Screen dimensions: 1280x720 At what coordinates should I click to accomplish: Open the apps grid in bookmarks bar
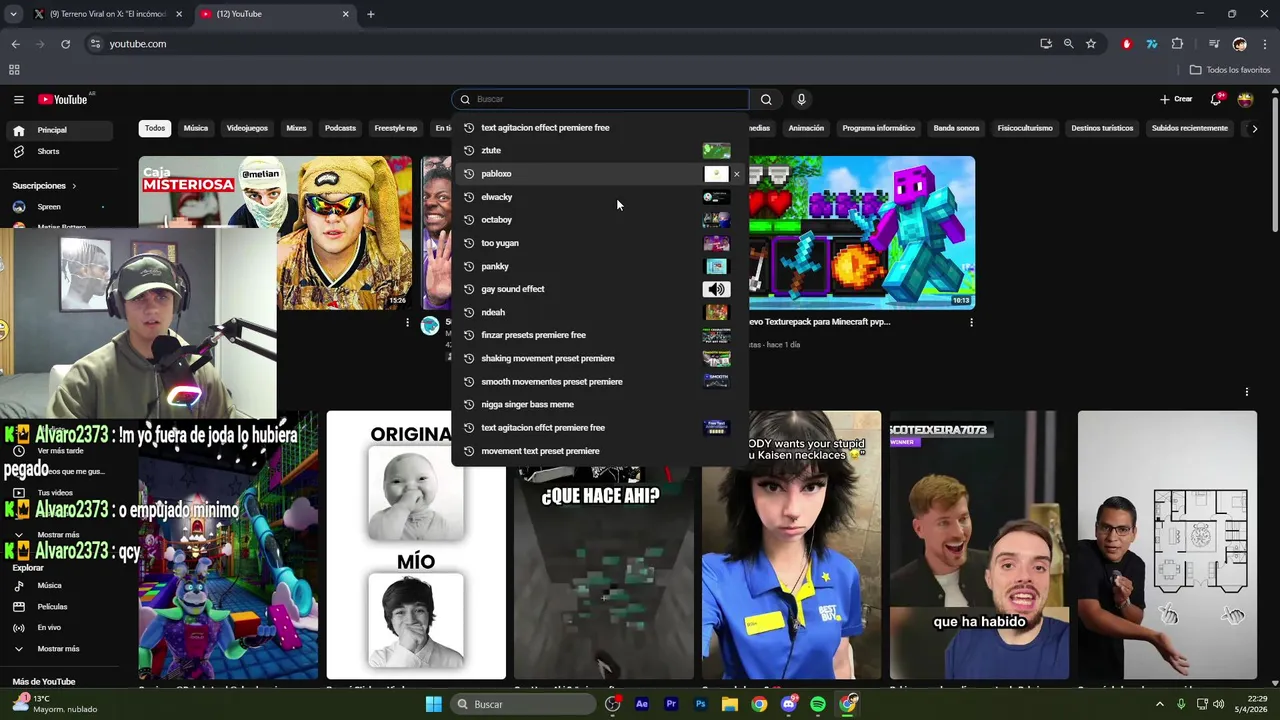click(14, 70)
